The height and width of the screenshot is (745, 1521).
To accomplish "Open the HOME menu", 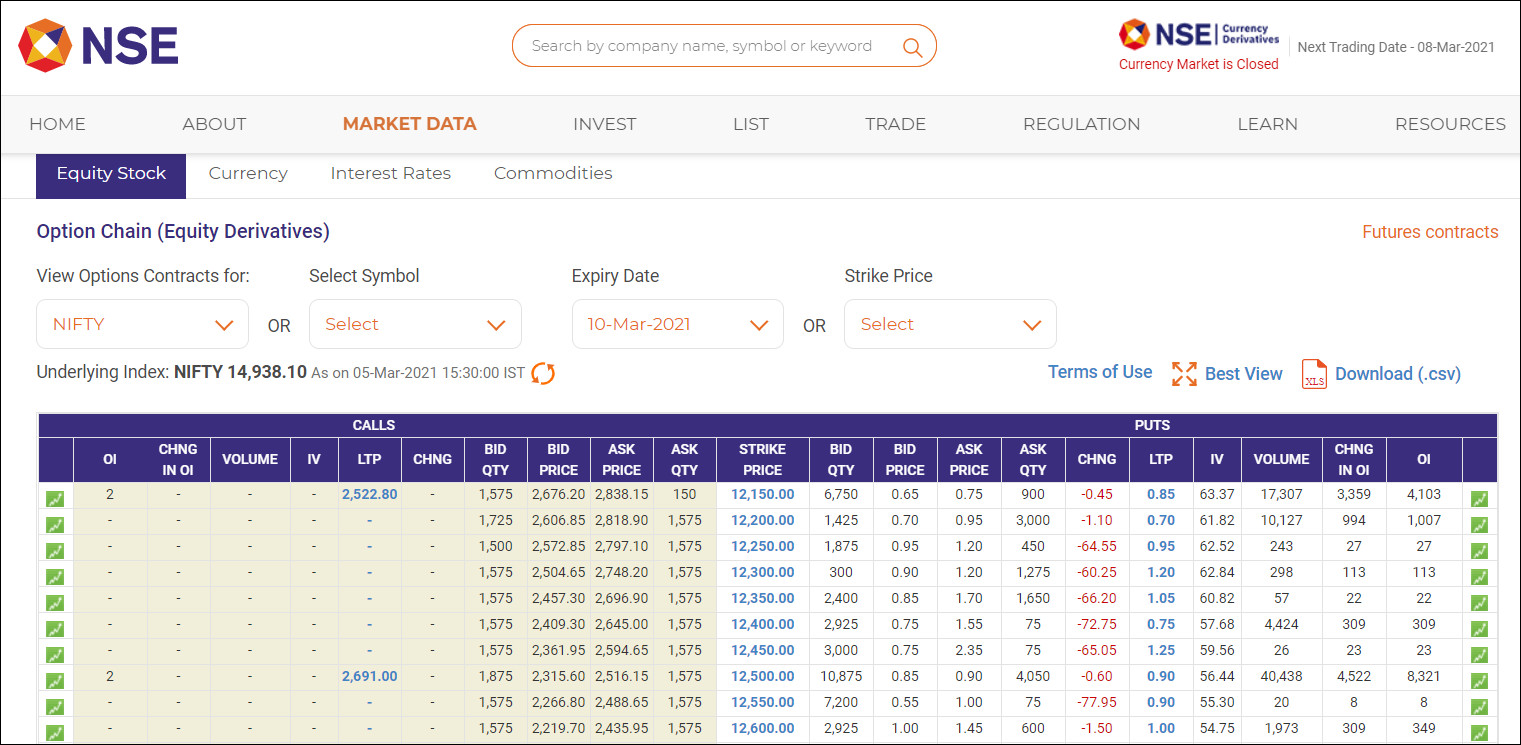I will pos(57,124).
